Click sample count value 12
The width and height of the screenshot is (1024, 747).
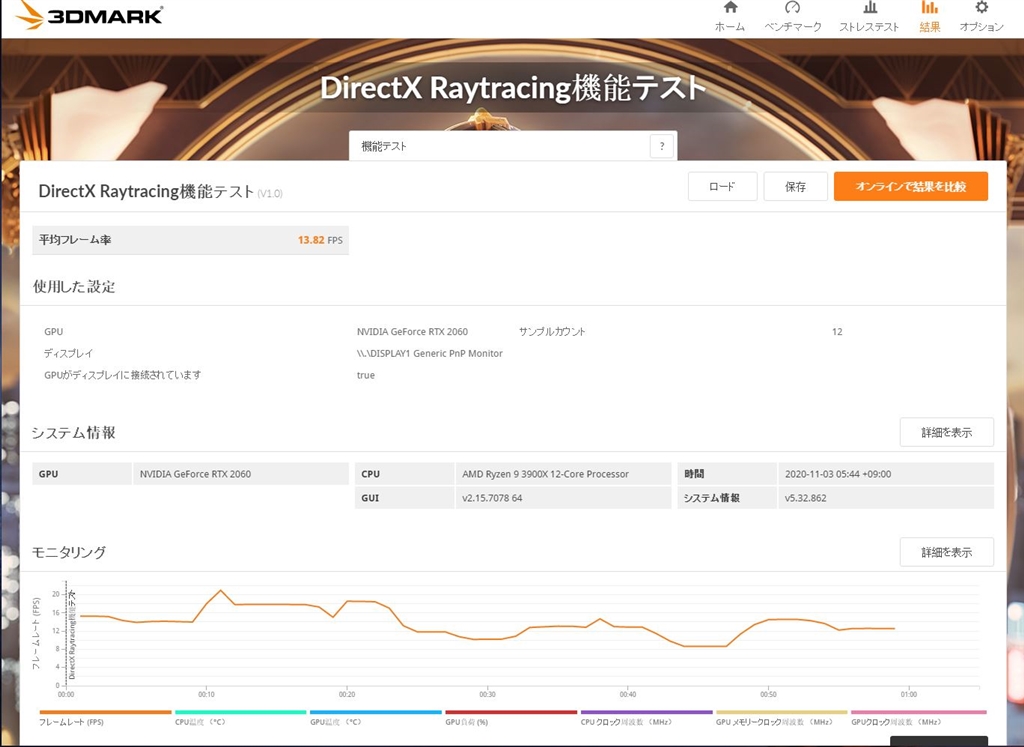click(837, 332)
